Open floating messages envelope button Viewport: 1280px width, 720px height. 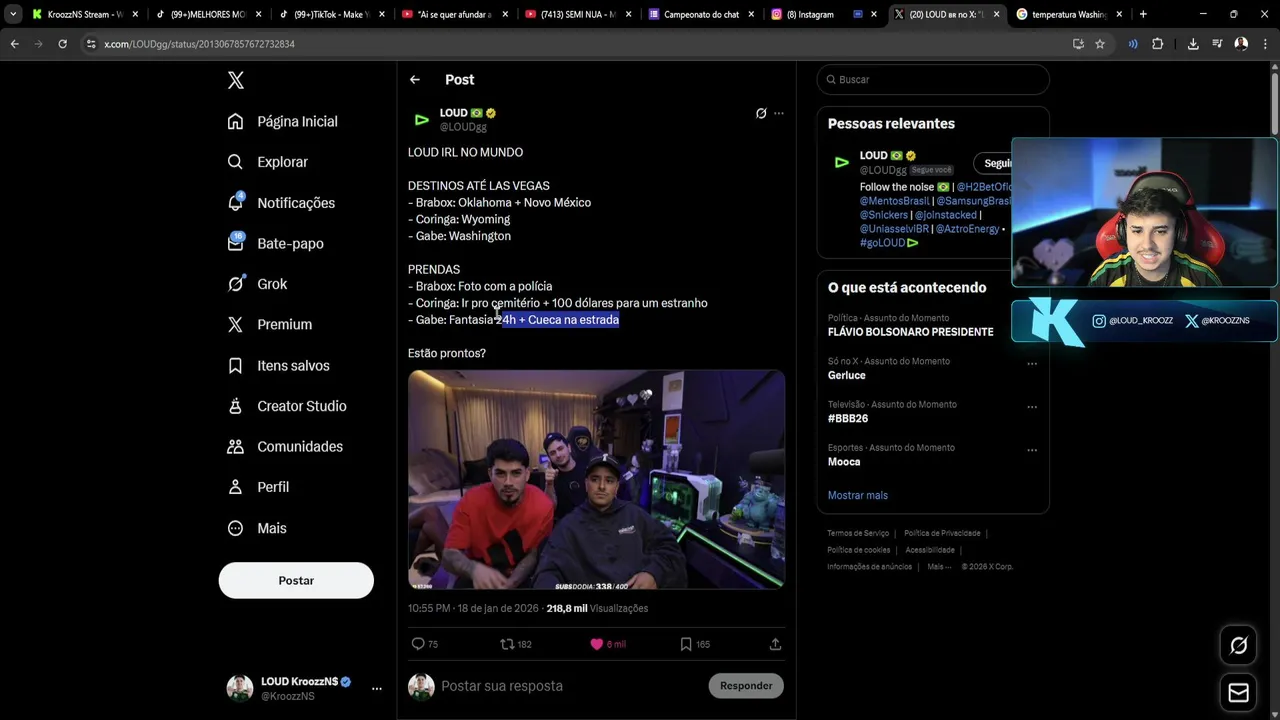1238,692
